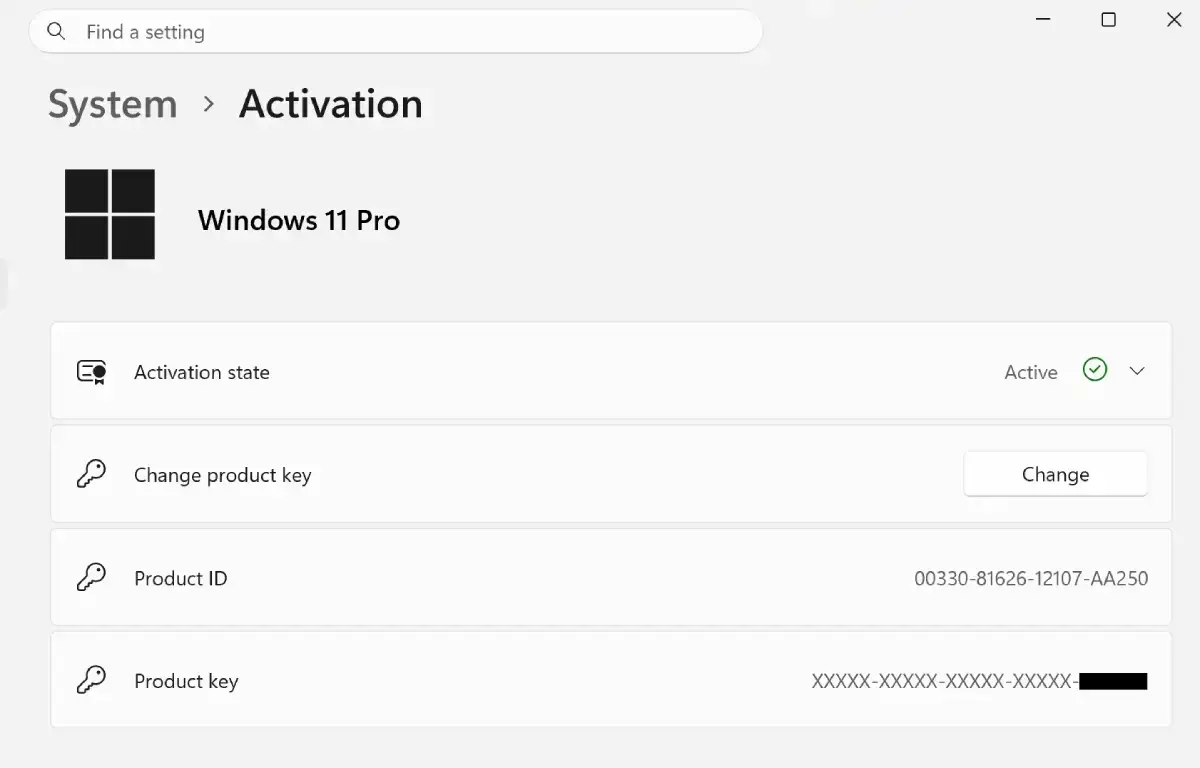Screen dimensions: 1200x768
Task: Click the Activation state certificate icon
Action: tap(92, 372)
